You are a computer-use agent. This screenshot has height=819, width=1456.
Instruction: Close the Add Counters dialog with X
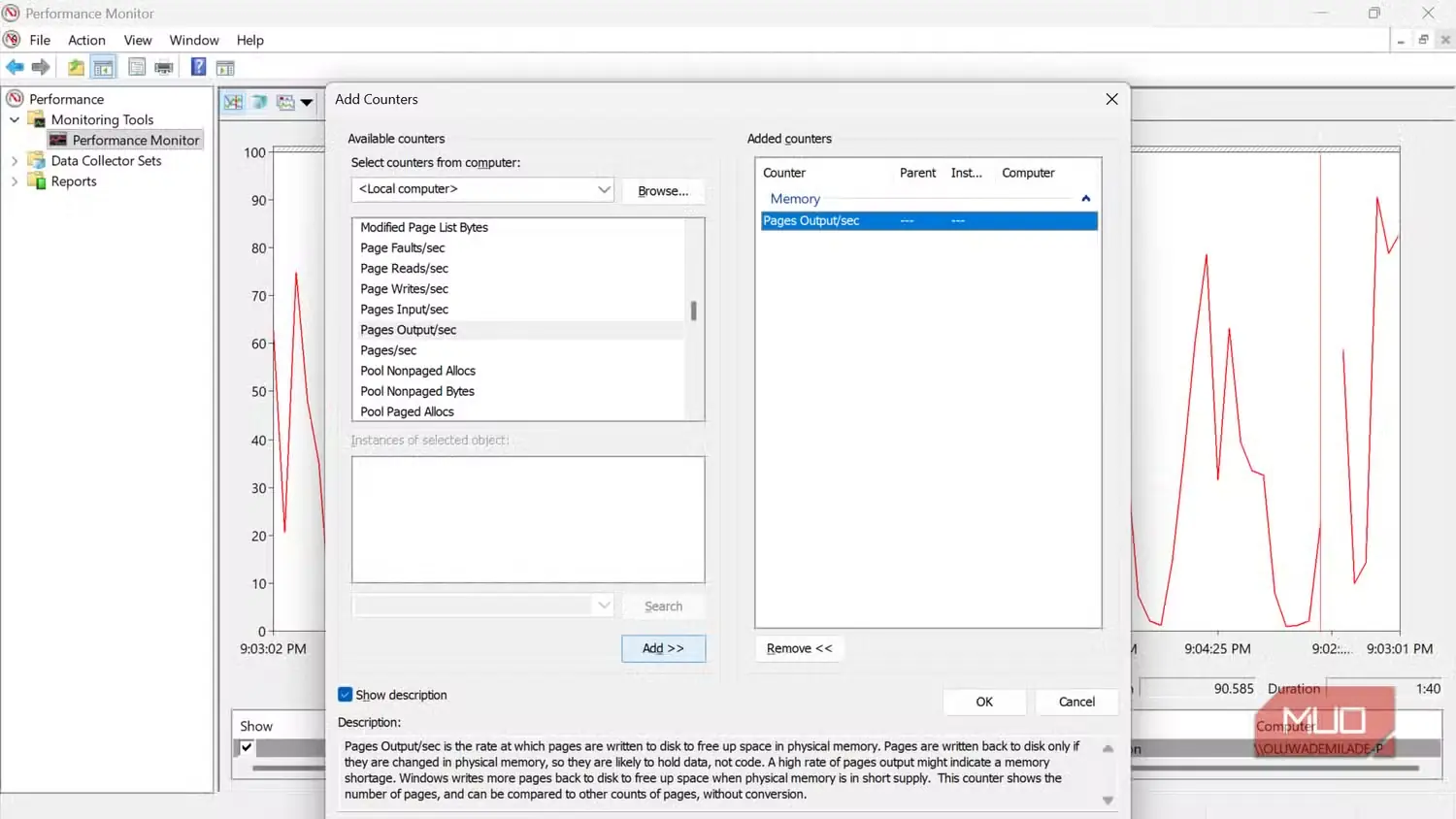[1111, 99]
